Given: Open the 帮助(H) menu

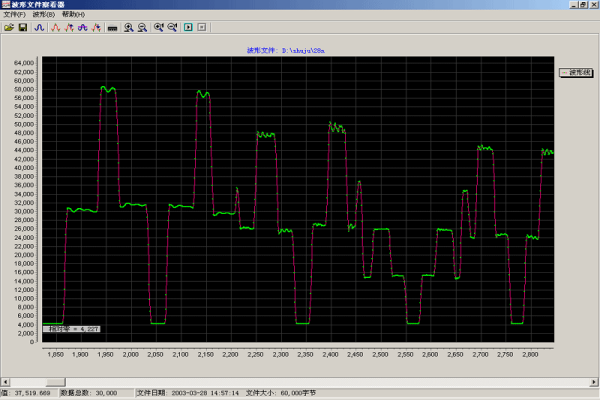Looking at the screenshot, I should coord(73,15).
